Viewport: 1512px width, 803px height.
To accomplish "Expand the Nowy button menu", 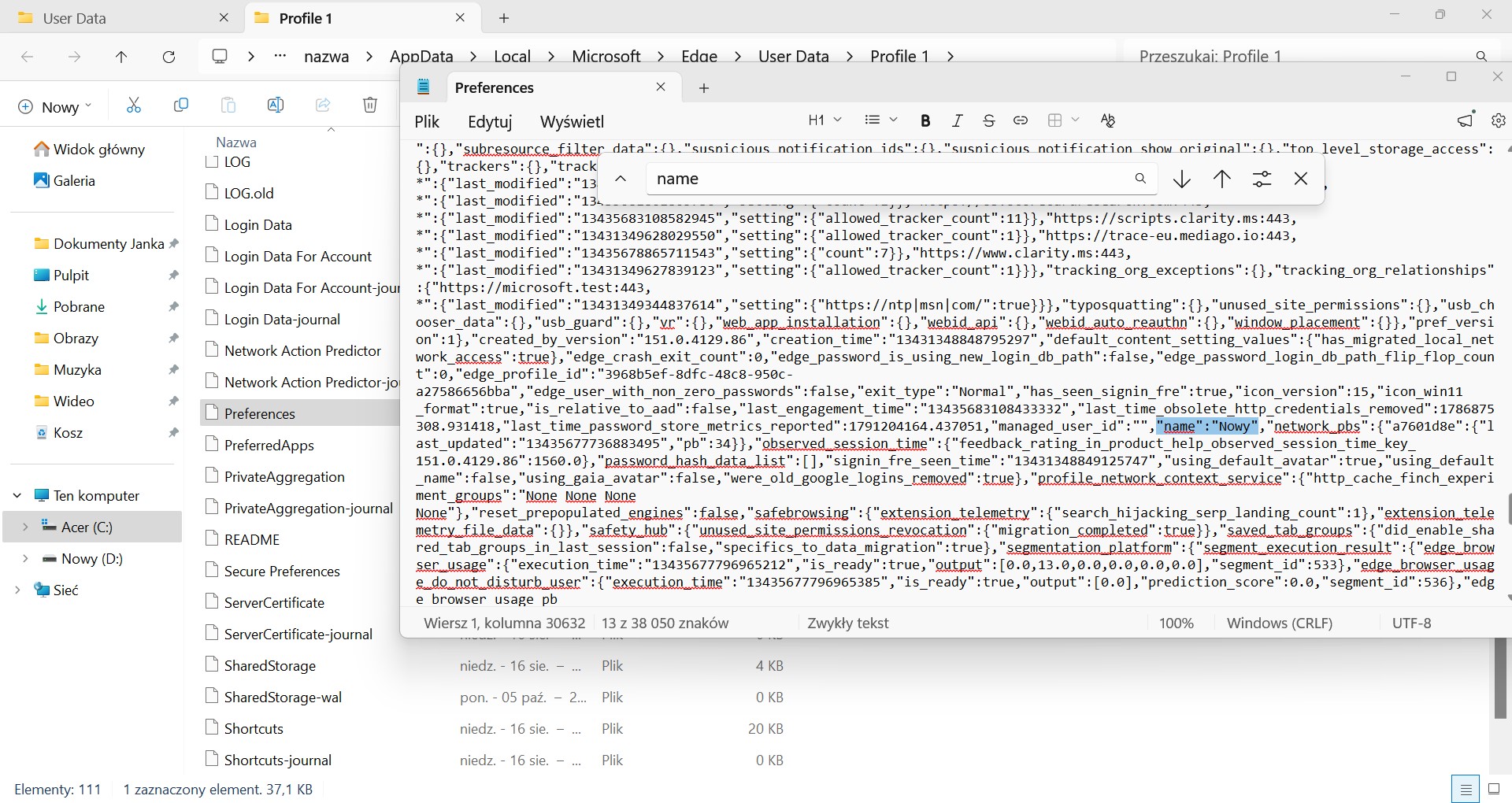I will 55,106.
